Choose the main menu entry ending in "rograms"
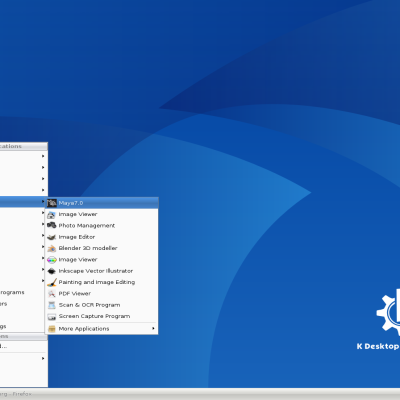 click(x=23, y=292)
